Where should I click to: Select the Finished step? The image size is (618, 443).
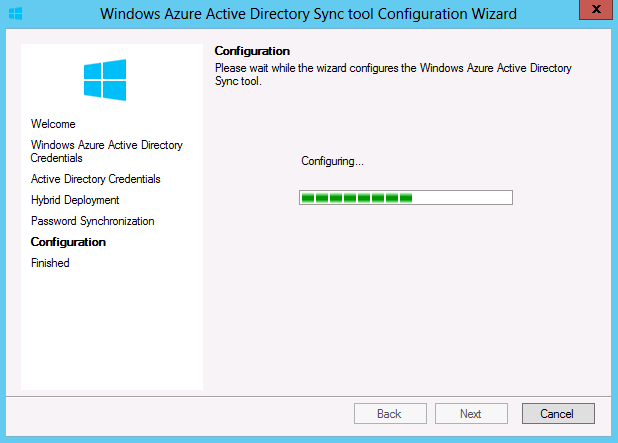tap(50, 263)
